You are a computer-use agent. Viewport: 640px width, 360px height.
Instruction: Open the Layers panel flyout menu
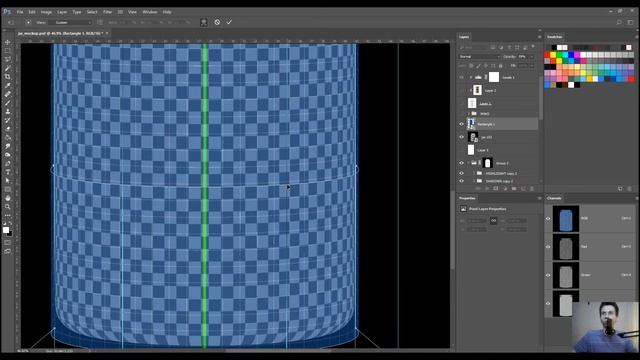point(539,37)
